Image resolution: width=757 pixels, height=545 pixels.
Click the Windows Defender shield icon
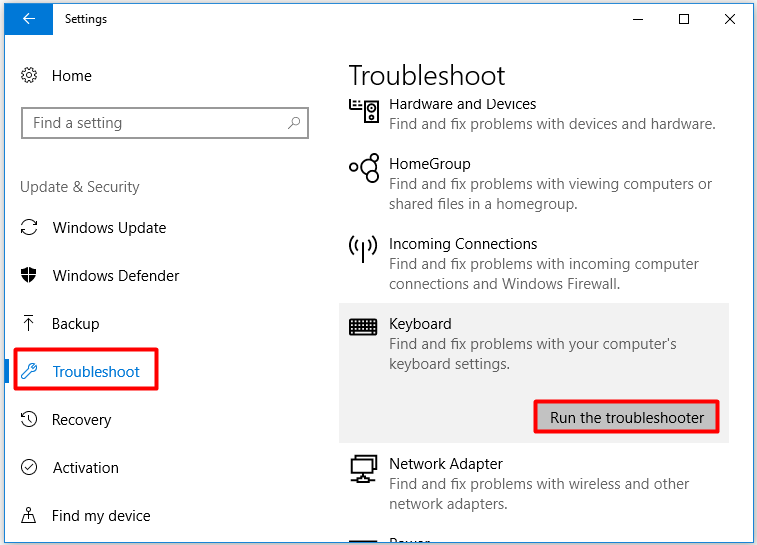29,275
